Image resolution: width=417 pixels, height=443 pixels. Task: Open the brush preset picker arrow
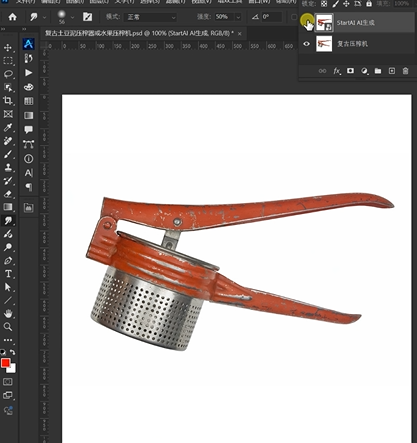pos(72,17)
